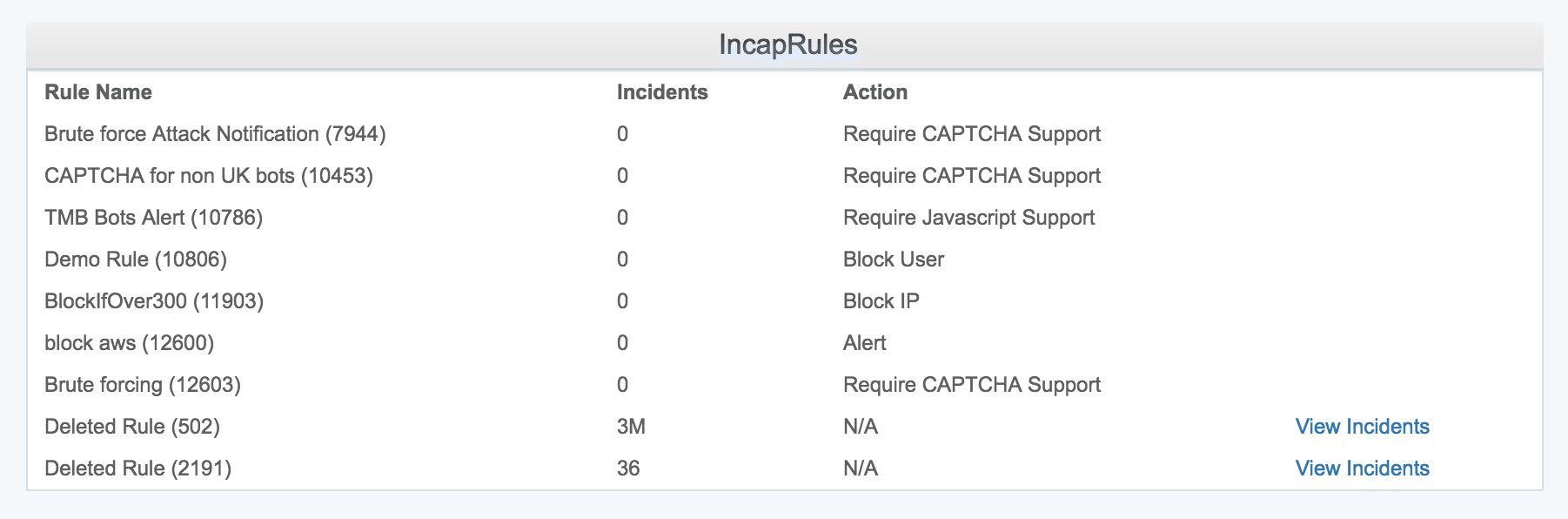Viewport: 1568px width, 519px height.
Task: Click the Action column header
Action: 875,92
